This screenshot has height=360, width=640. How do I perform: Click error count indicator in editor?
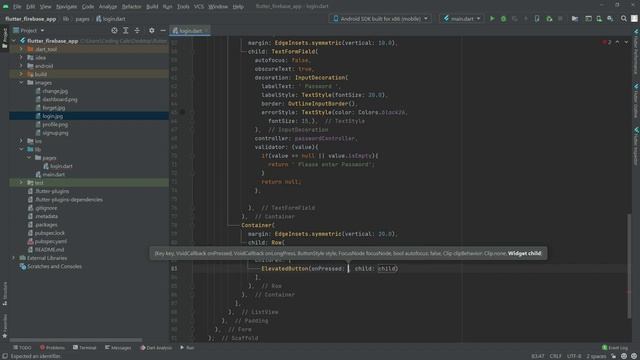click(606, 42)
